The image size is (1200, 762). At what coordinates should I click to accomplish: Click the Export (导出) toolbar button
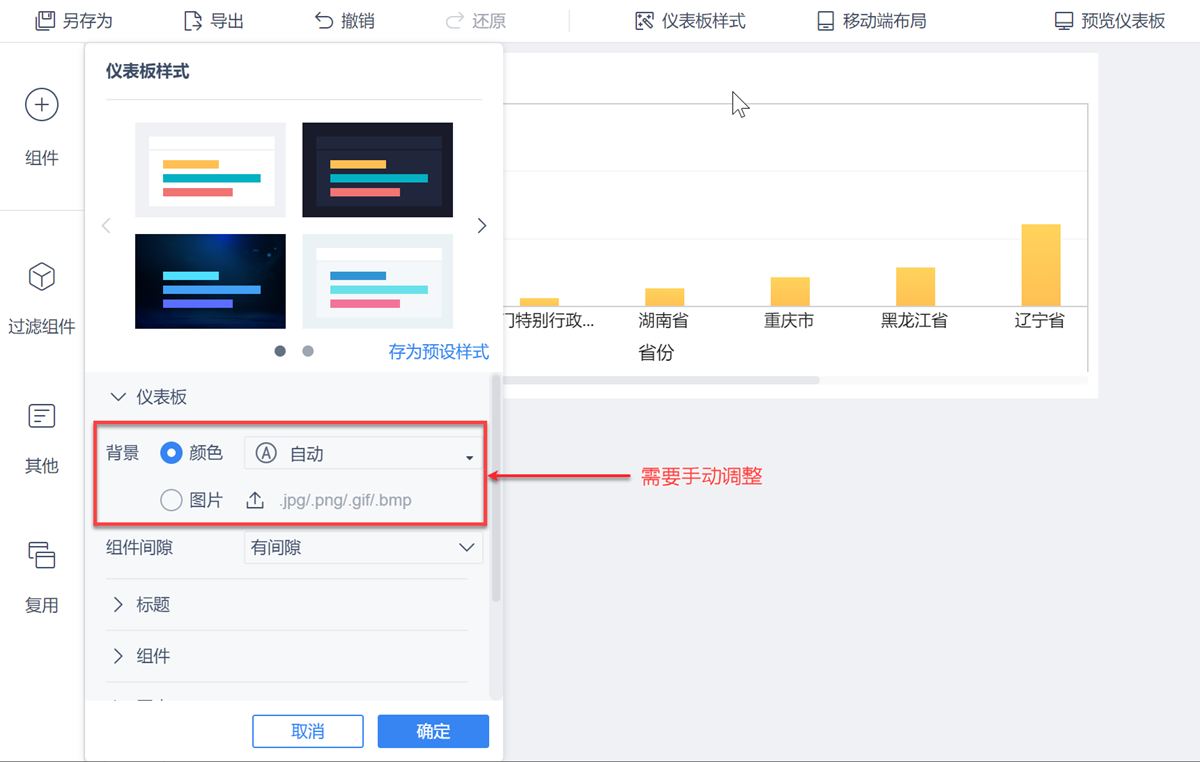click(214, 20)
